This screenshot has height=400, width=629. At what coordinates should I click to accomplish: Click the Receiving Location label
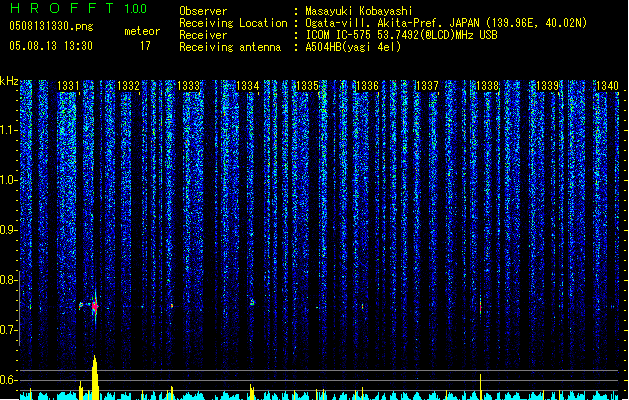click(233, 23)
